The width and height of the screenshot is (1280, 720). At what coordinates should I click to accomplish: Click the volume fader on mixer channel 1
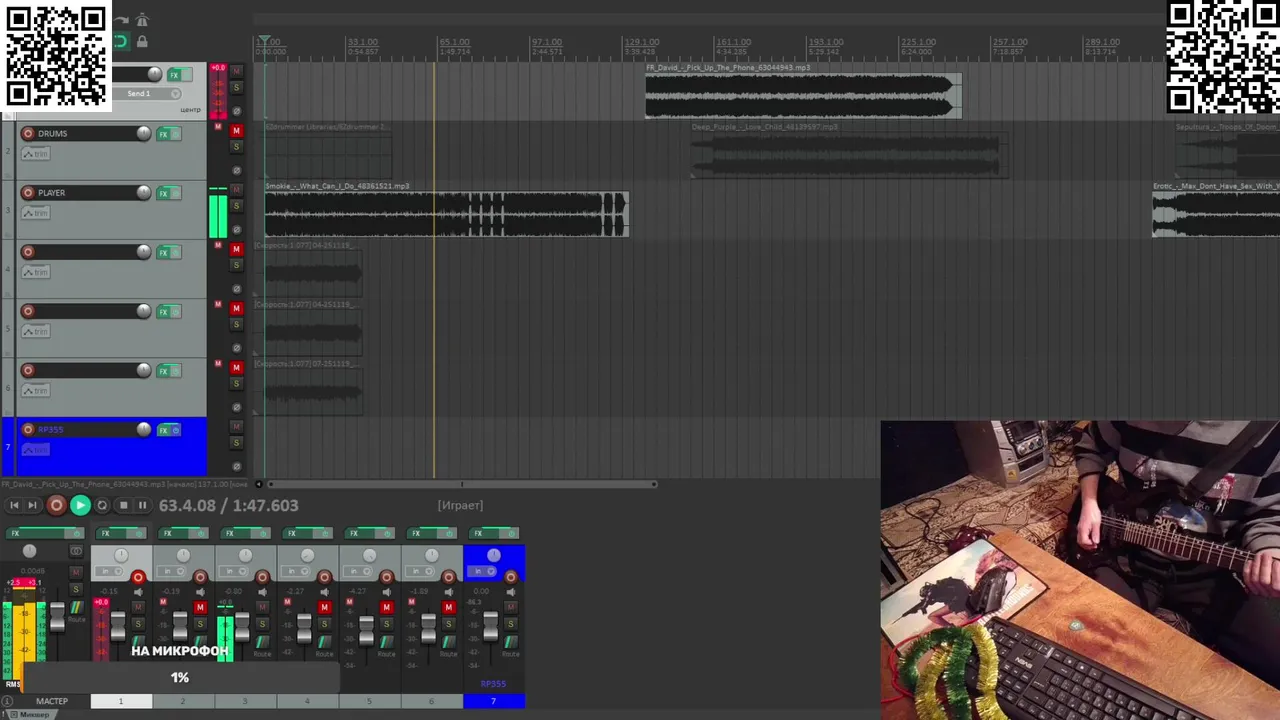[x=118, y=626]
